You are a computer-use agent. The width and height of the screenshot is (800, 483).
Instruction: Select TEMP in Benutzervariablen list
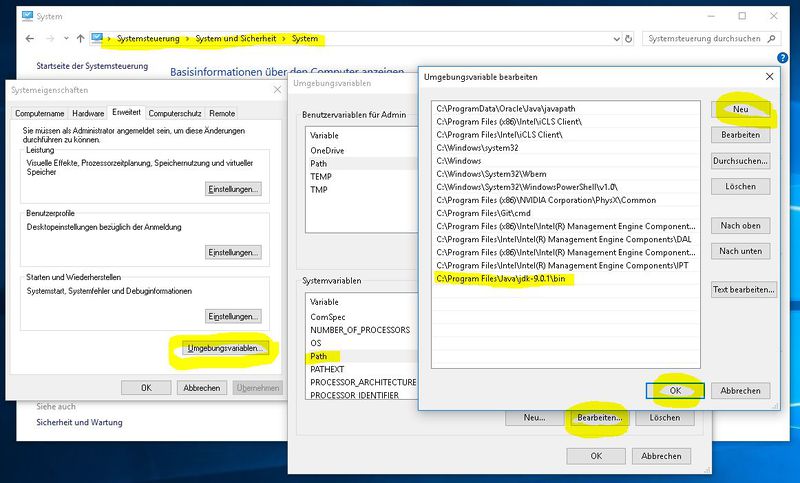click(361, 176)
